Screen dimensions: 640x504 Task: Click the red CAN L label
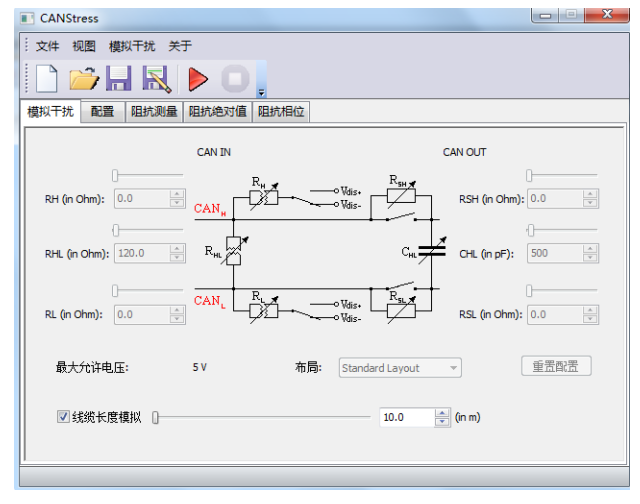(x=209, y=301)
